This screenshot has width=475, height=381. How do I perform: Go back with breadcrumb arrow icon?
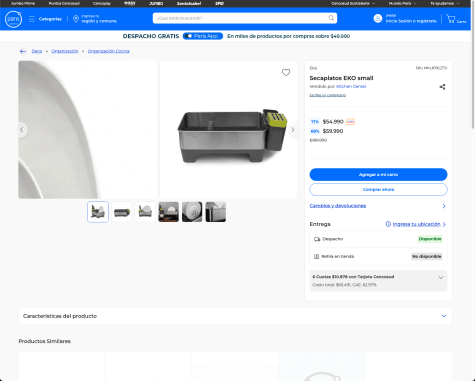tap(23, 51)
